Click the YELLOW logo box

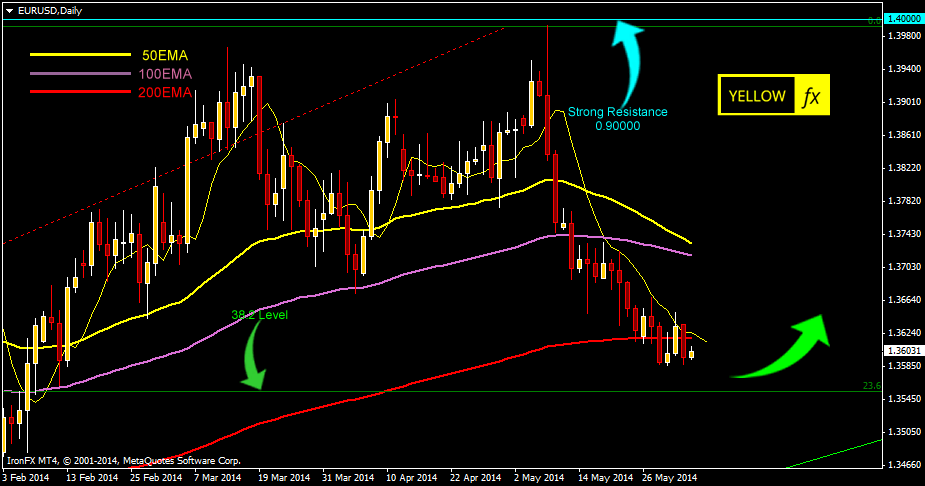point(756,97)
